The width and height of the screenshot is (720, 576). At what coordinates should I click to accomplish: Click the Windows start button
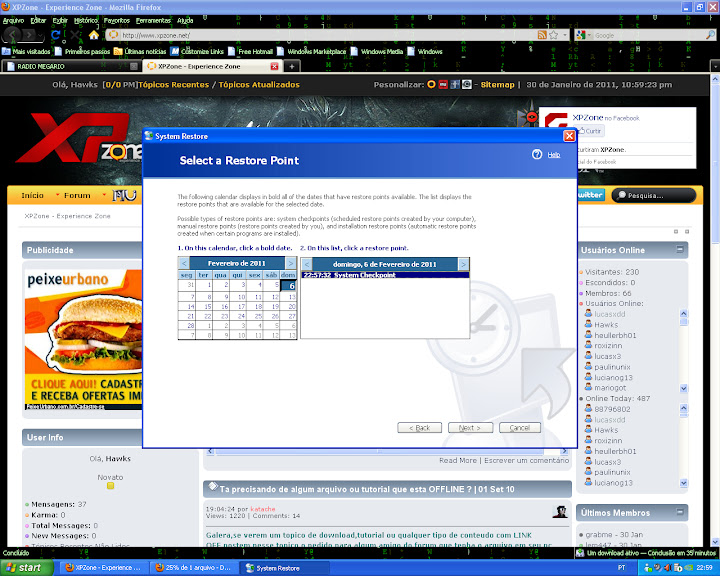point(27,568)
